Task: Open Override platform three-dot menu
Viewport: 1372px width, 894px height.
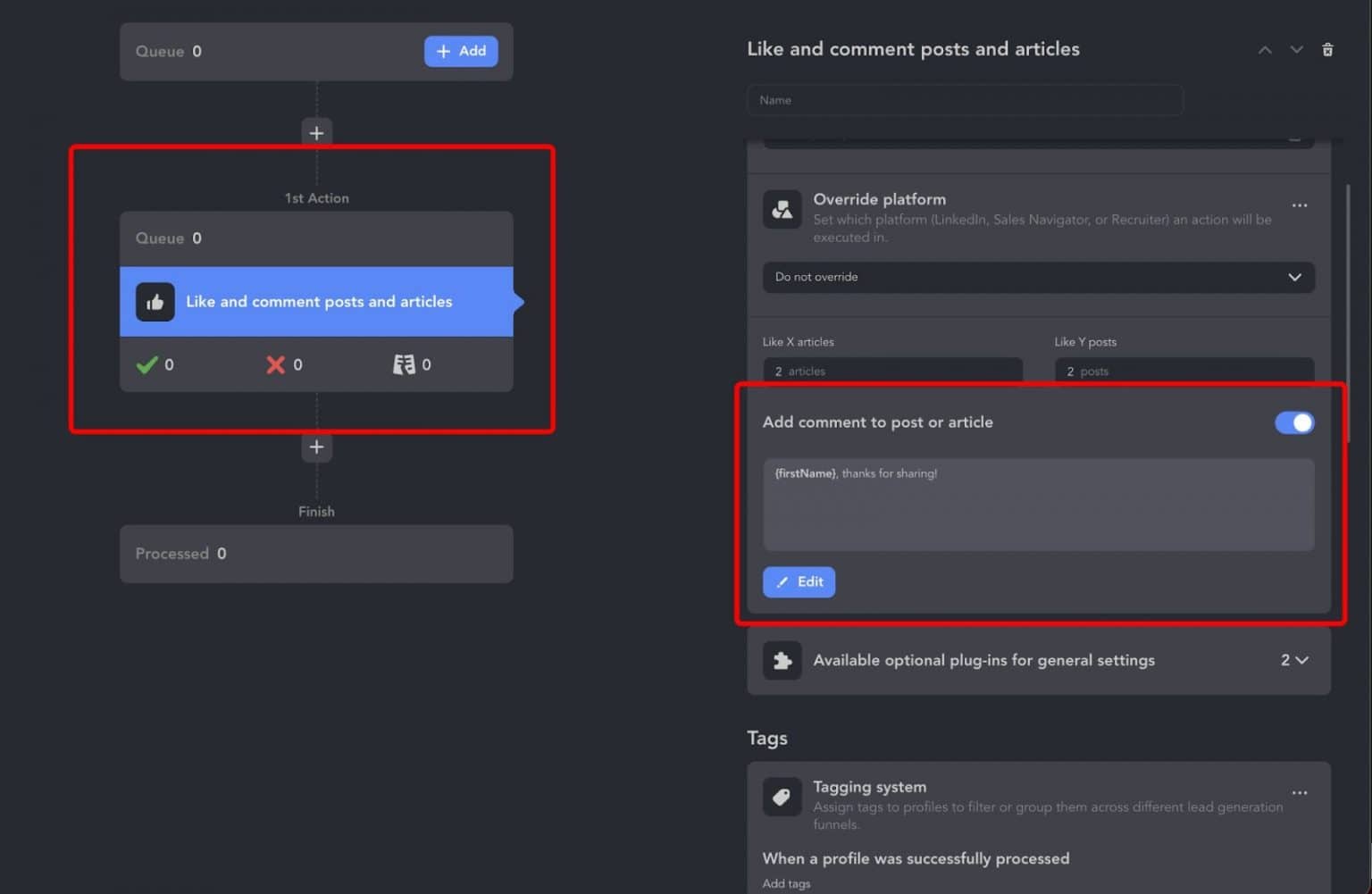Action: point(1299,205)
